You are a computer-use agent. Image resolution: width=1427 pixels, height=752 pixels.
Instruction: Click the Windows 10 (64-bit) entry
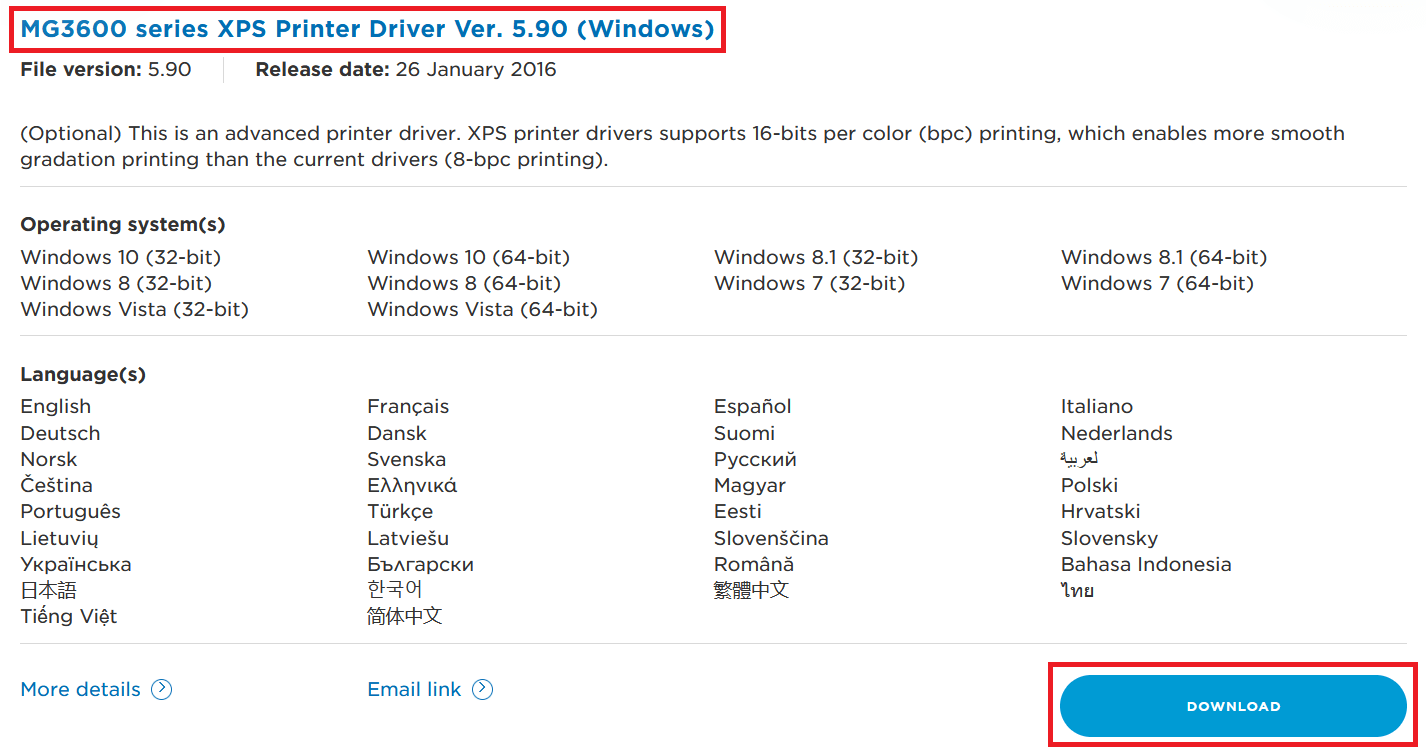coord(468,257)
